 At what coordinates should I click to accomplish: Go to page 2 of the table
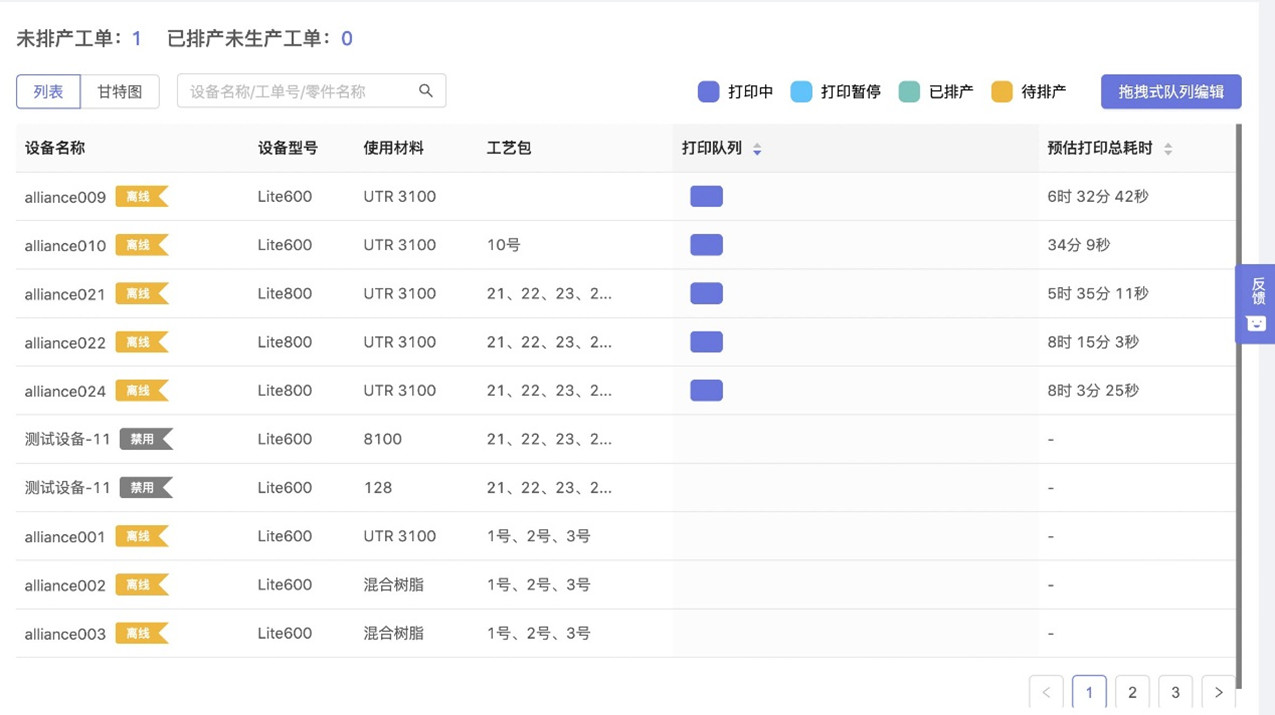tap(1132, 692)
